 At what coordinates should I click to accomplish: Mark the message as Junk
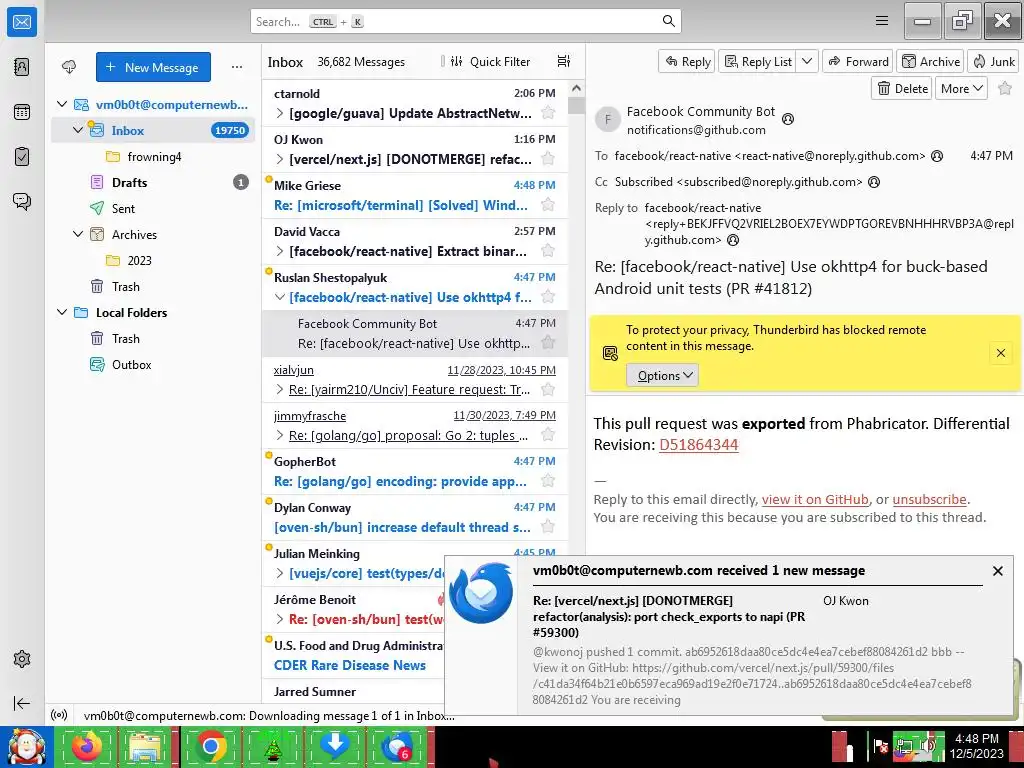[993, 61]
